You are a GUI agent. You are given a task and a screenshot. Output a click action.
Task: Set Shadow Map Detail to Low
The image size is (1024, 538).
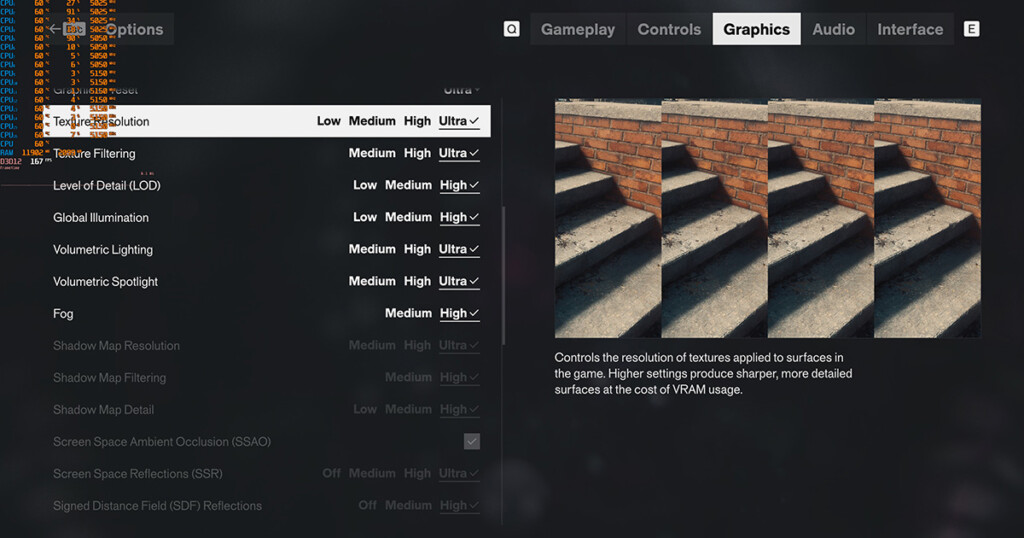[x=365, y=409]
